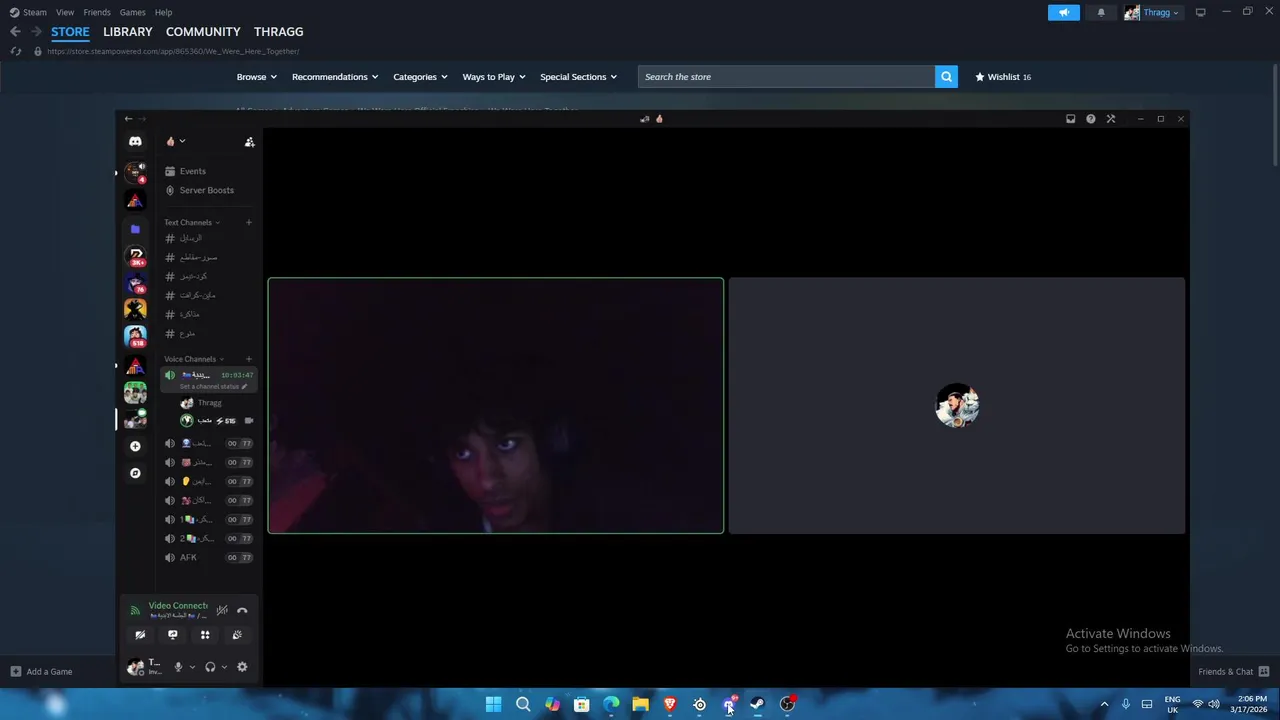Disconnect from the voice call
Screen dimensions: 1280x720
click(x=242, y=610)
